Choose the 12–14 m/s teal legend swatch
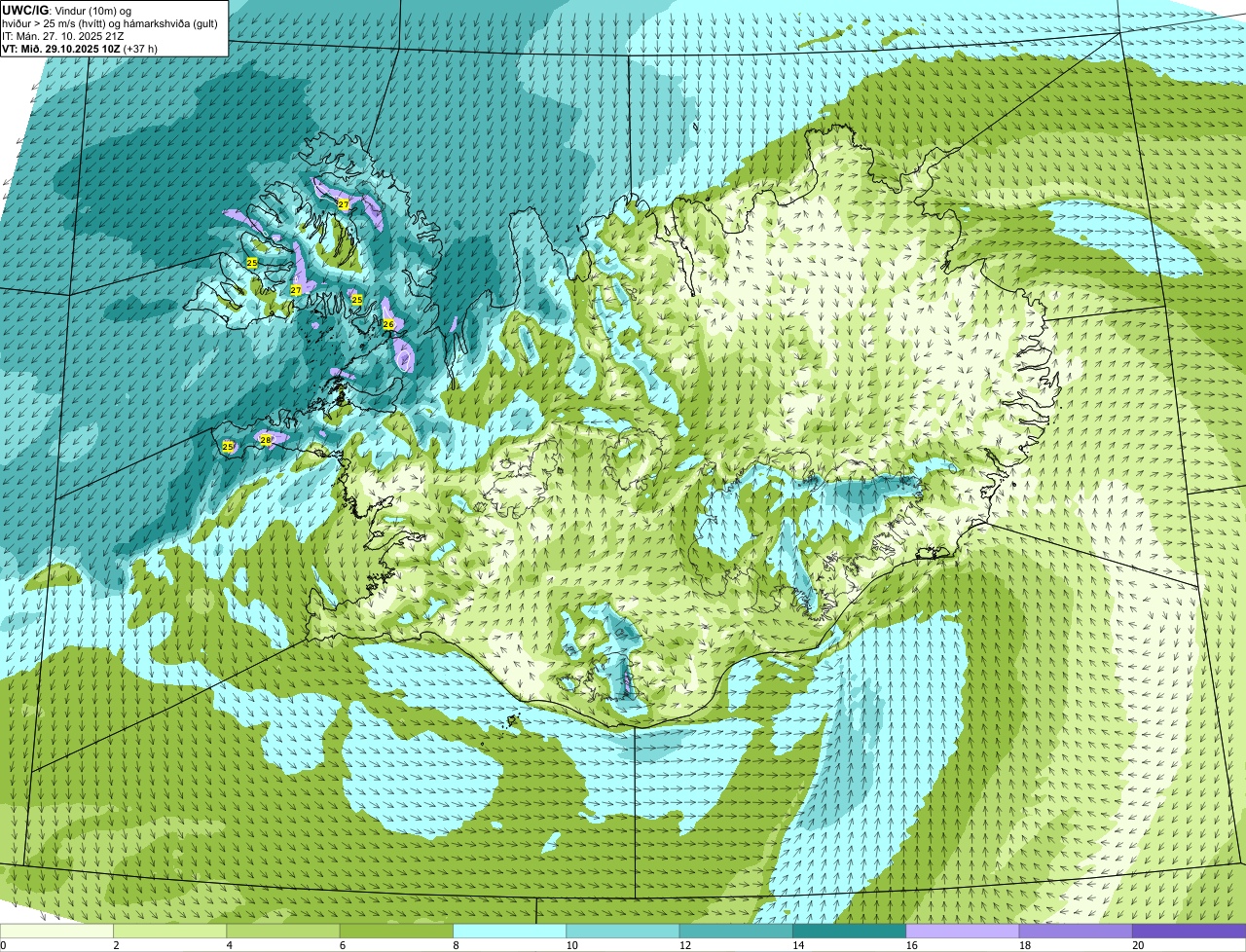This screenshot has height=952, width=1246. 736,931
